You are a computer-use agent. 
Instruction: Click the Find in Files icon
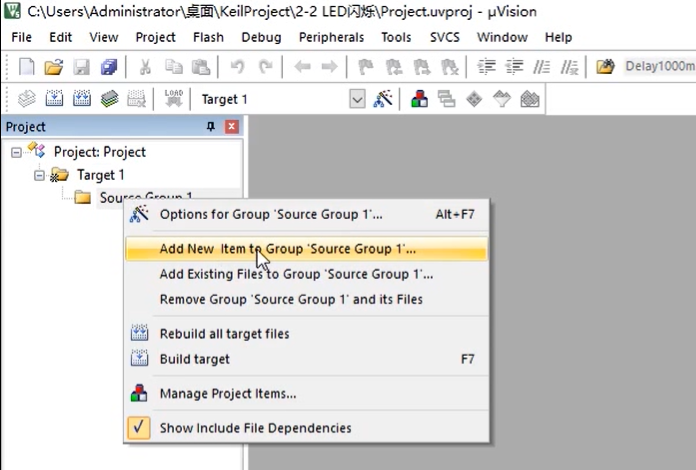[605, 67]
